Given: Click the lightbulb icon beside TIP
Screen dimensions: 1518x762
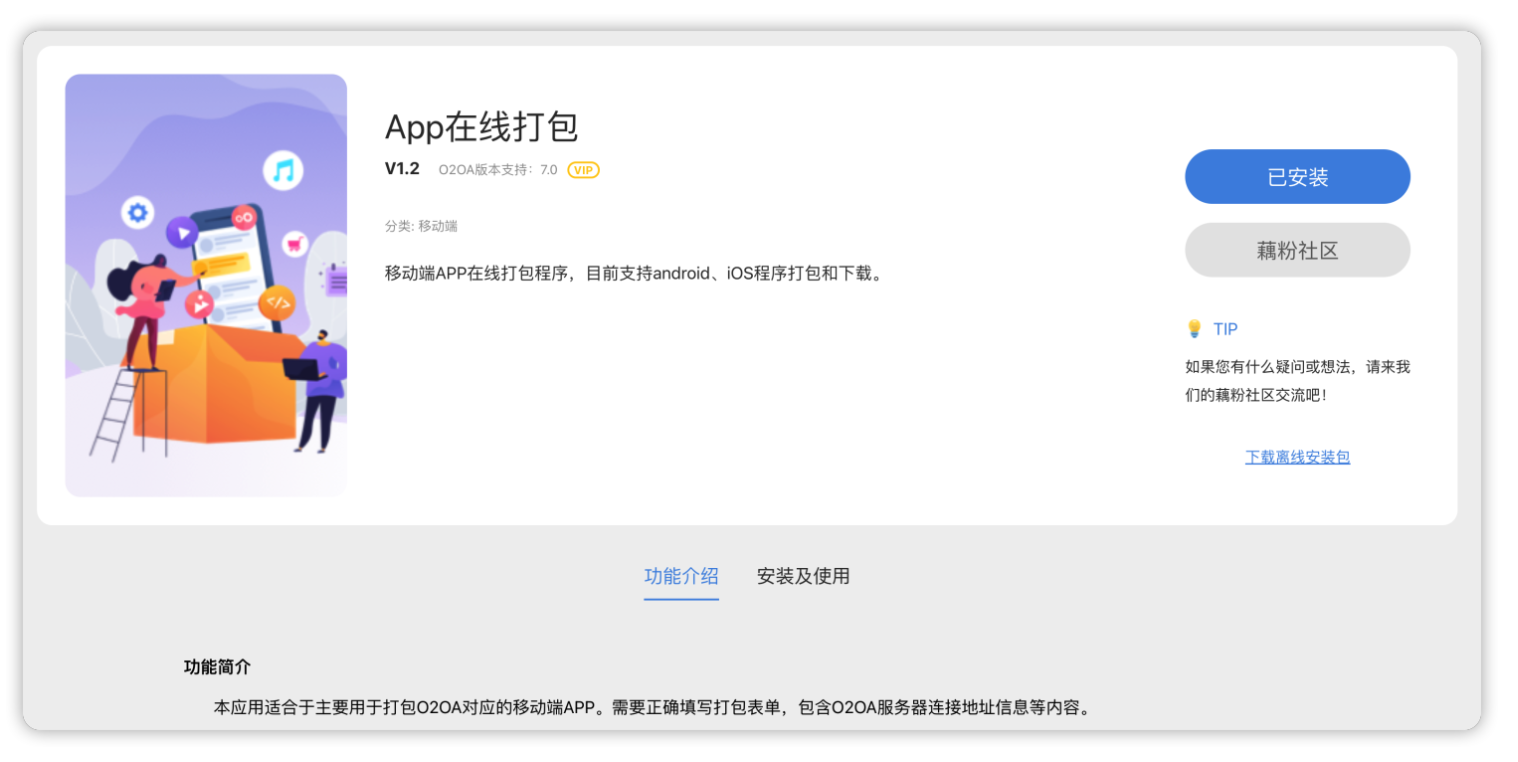Looking at the screenshot, I should 1193,329.
